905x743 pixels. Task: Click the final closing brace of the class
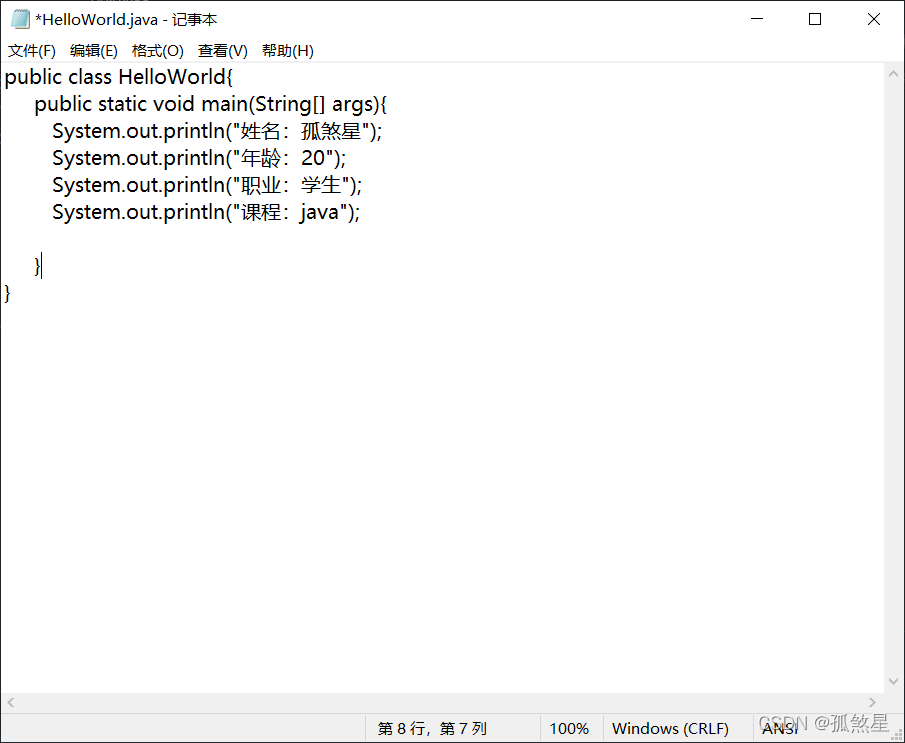coord(7,293)
